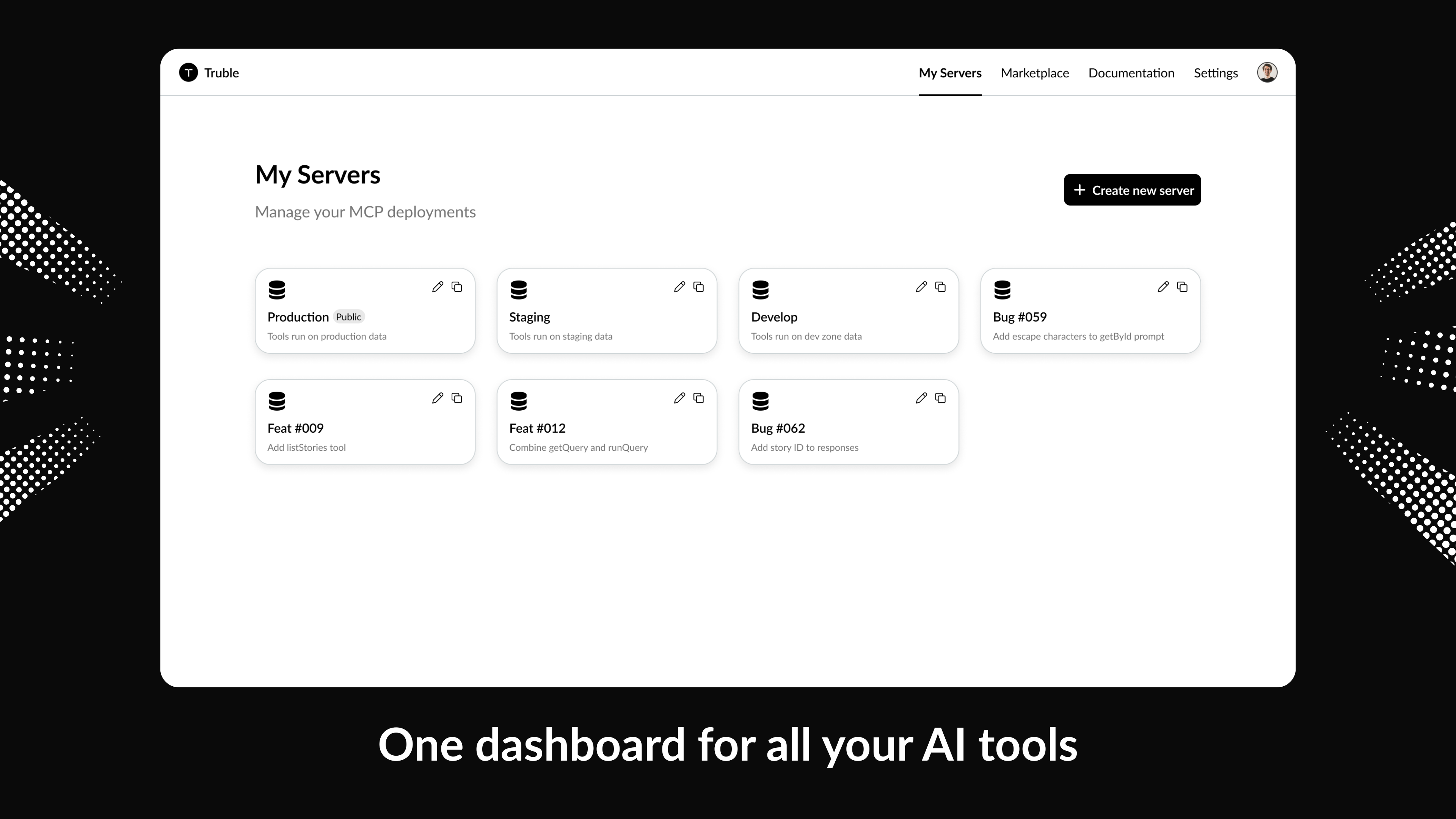1456x819 pixels.
Task: Switch to the Marketplace tab
Action: point(1034,73)
